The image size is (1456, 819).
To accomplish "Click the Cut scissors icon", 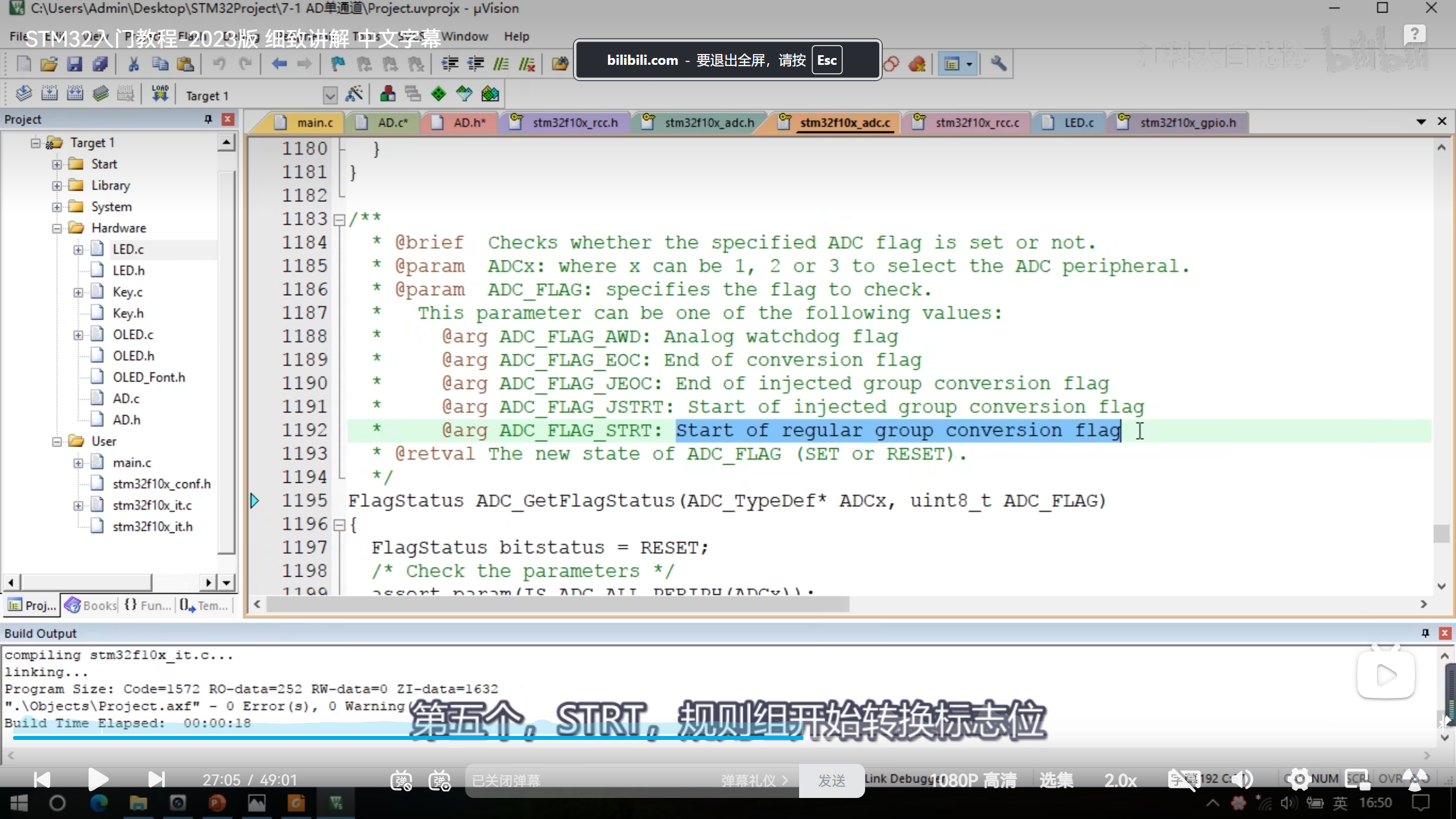I will pyautogui.click(x=134, y=64).
